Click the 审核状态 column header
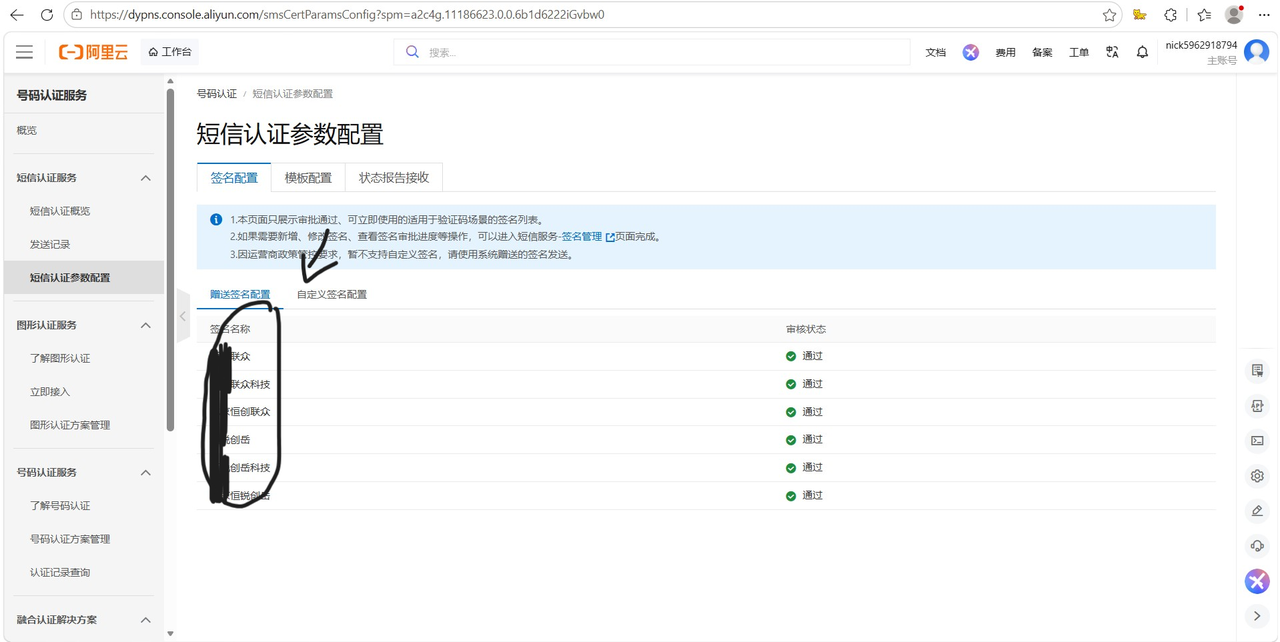 (806, 329)
